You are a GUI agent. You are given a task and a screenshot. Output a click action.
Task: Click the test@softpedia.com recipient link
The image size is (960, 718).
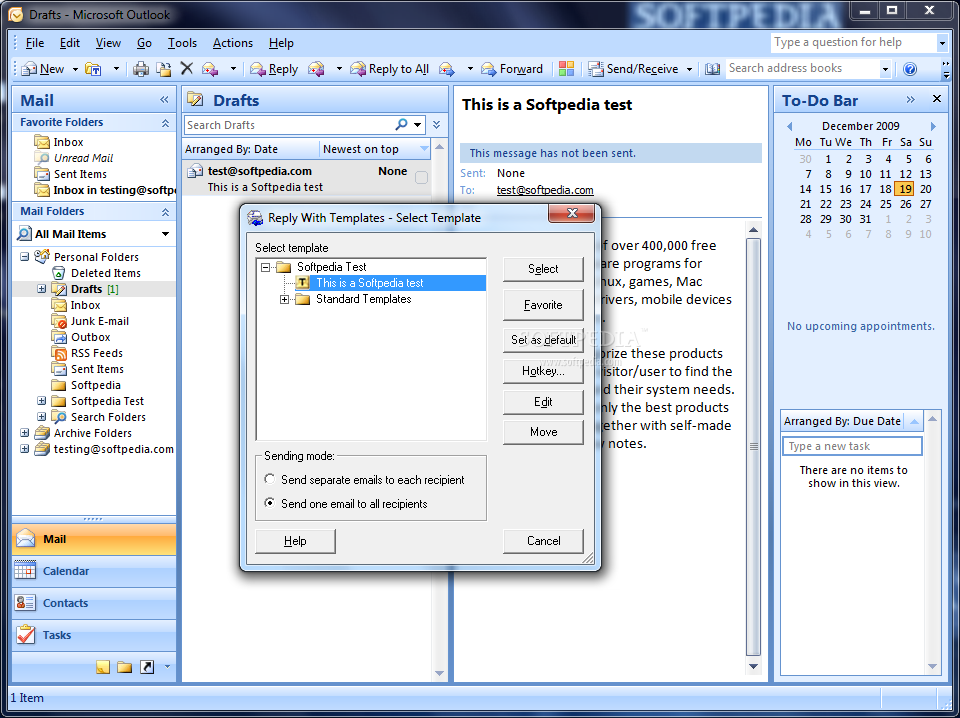click(545, 190)
